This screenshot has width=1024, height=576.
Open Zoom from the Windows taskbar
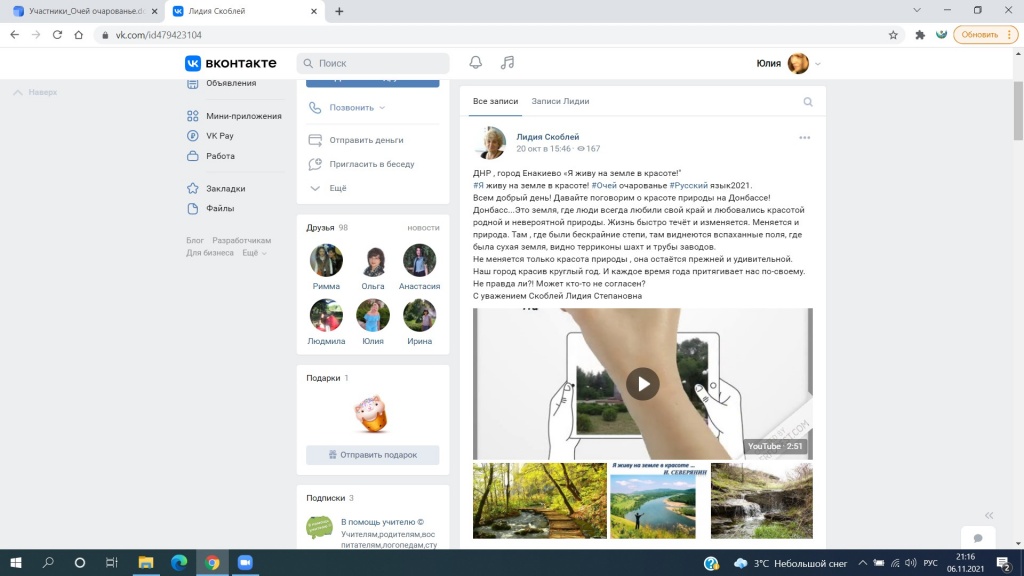point(245,563)
